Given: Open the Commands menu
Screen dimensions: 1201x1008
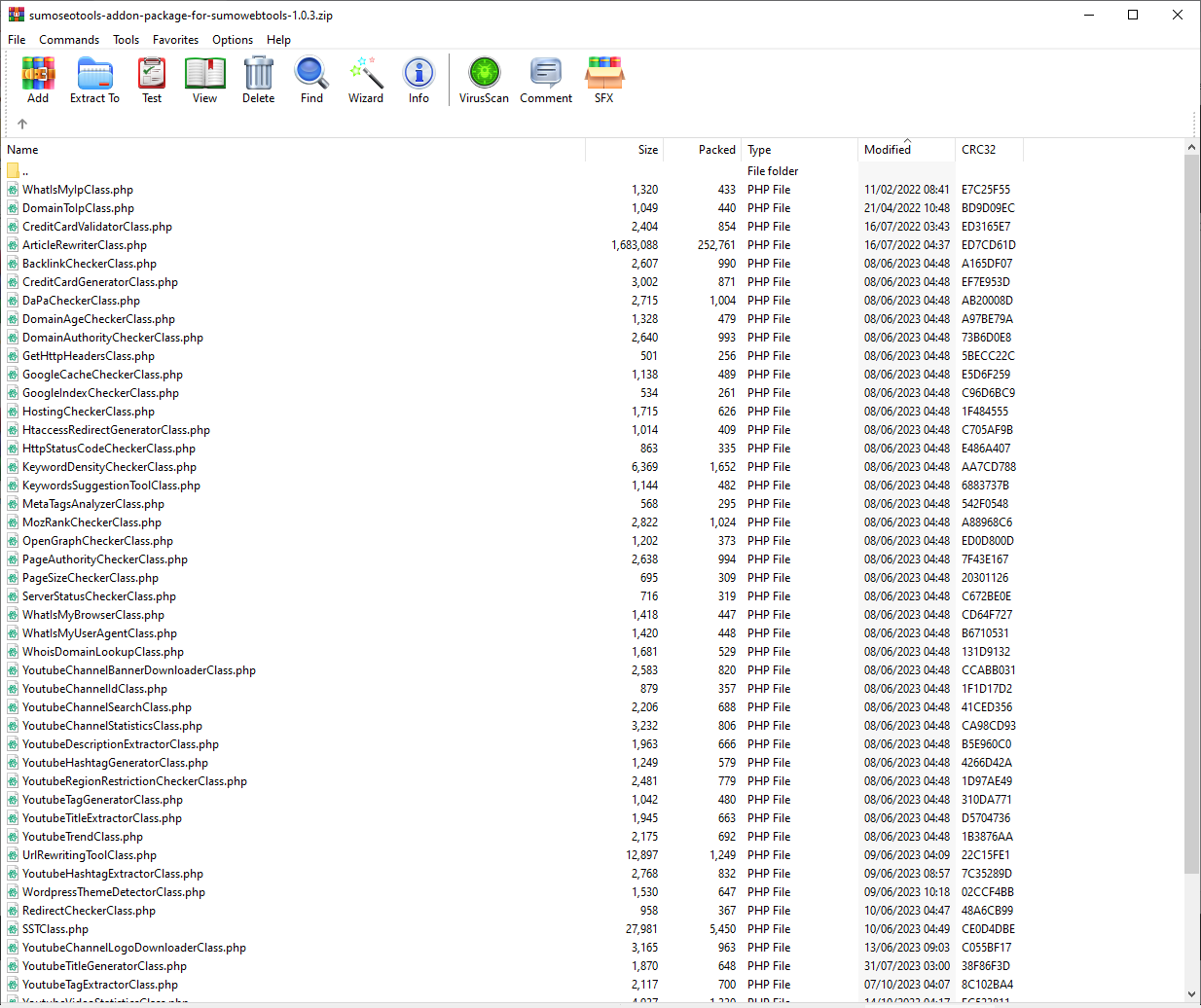Looking at the screenshot, I should point(69,40).
